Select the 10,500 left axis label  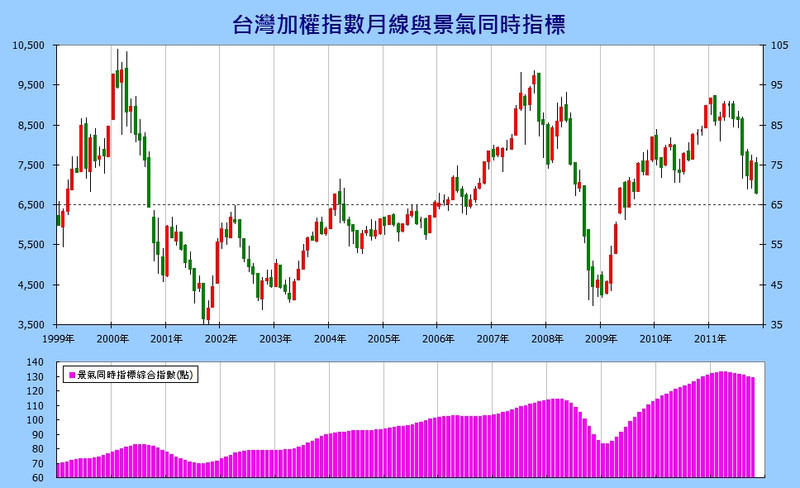tap(31, 45)
